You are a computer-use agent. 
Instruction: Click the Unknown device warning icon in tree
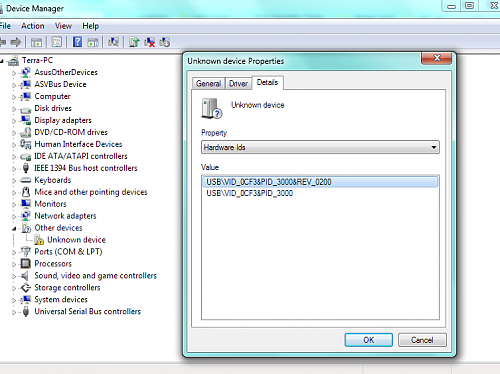[x=39, y=240]
